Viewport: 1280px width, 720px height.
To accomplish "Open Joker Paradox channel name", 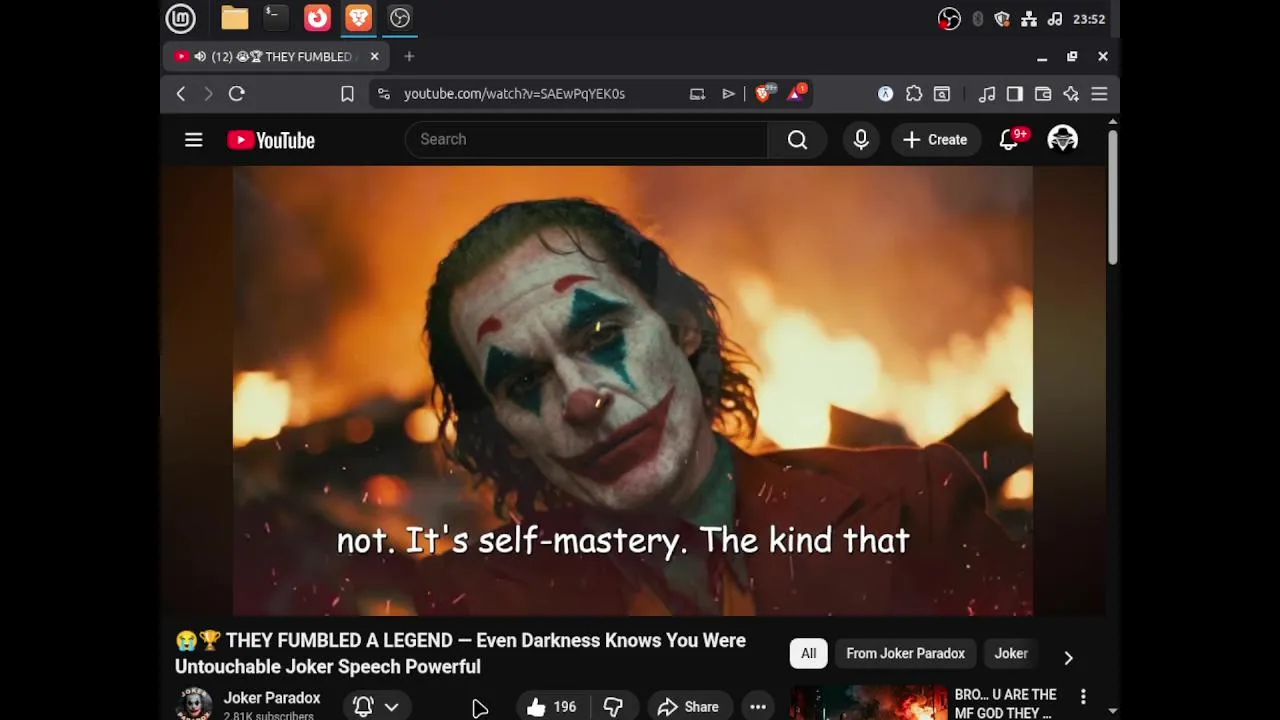I will click(x=272, y=698).
